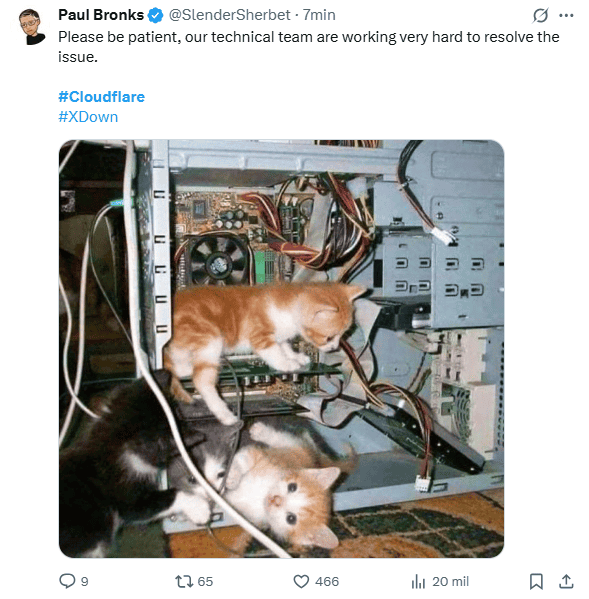Image resolution: width=589 pixels, height=599 pixels.
Task: Open the #Cloudflare hashtag
Action: point(102,97)
